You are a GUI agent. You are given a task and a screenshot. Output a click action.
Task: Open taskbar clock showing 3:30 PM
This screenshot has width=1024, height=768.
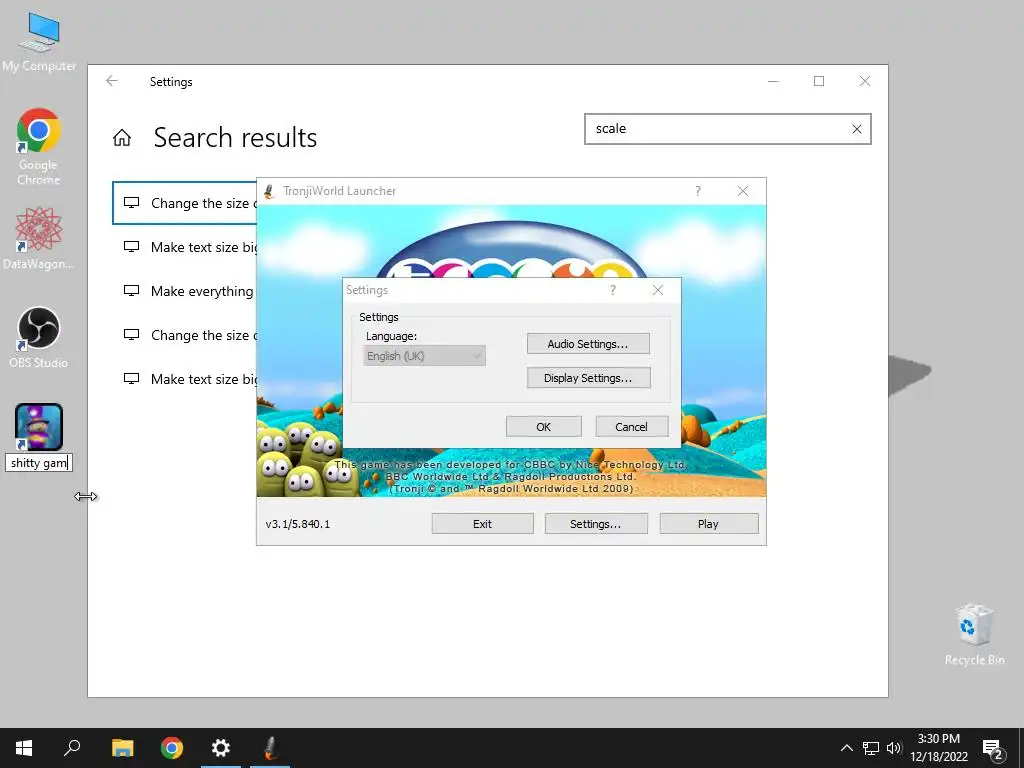coord(939,748)
